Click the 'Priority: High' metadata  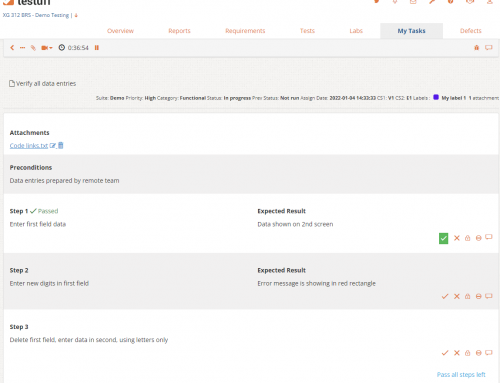tap(141, 98)
